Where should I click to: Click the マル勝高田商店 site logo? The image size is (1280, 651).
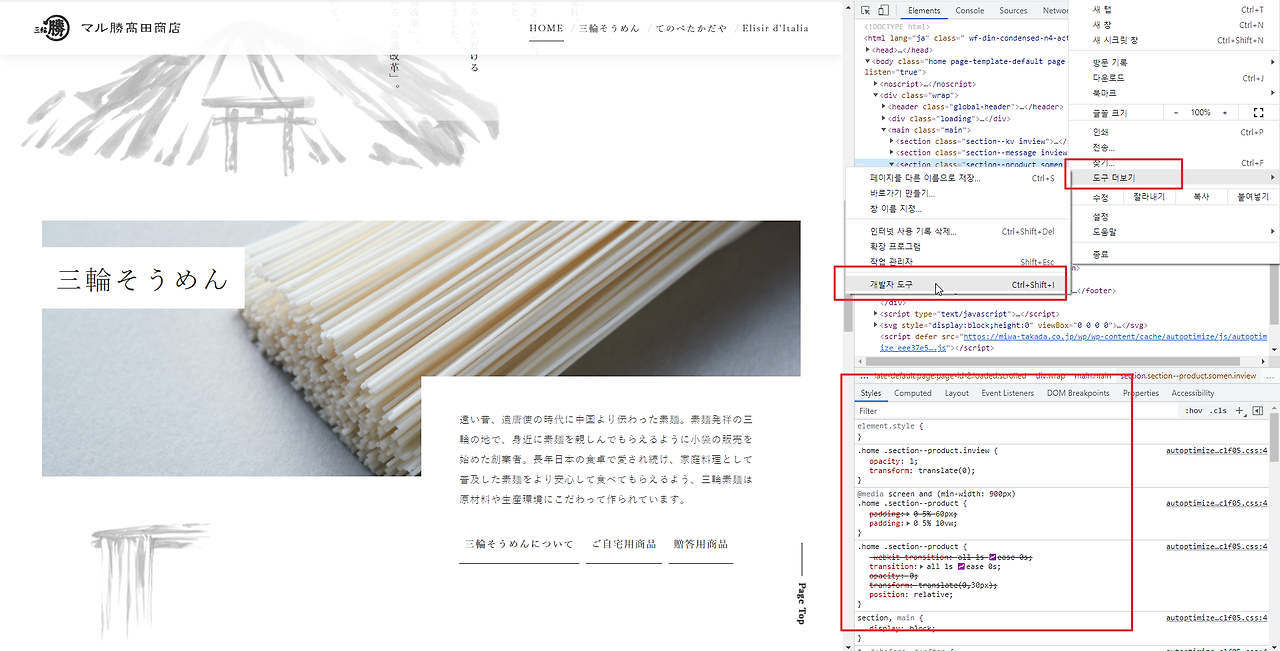click(107, 28)
